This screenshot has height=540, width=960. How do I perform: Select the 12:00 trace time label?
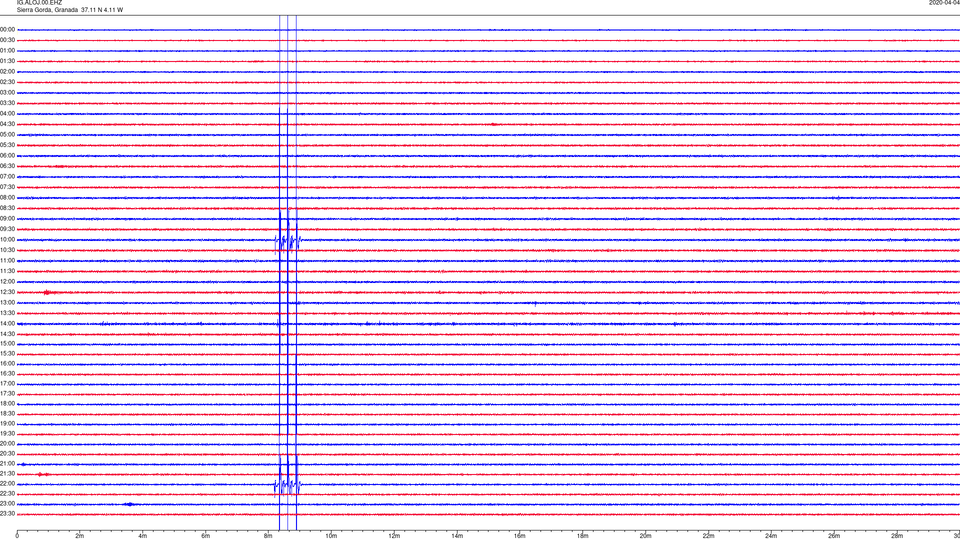(7, 282)
